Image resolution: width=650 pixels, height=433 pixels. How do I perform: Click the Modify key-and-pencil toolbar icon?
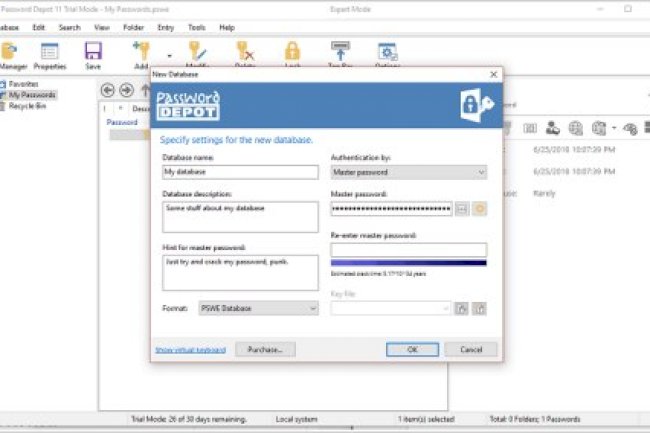click(x=197, y=54)
